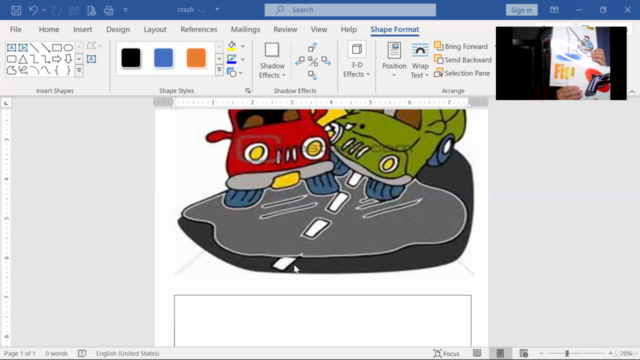The height and width of the screenshot is (360, 640).
Task: Apply the orange shape style swatch
Action: (196, 58)
